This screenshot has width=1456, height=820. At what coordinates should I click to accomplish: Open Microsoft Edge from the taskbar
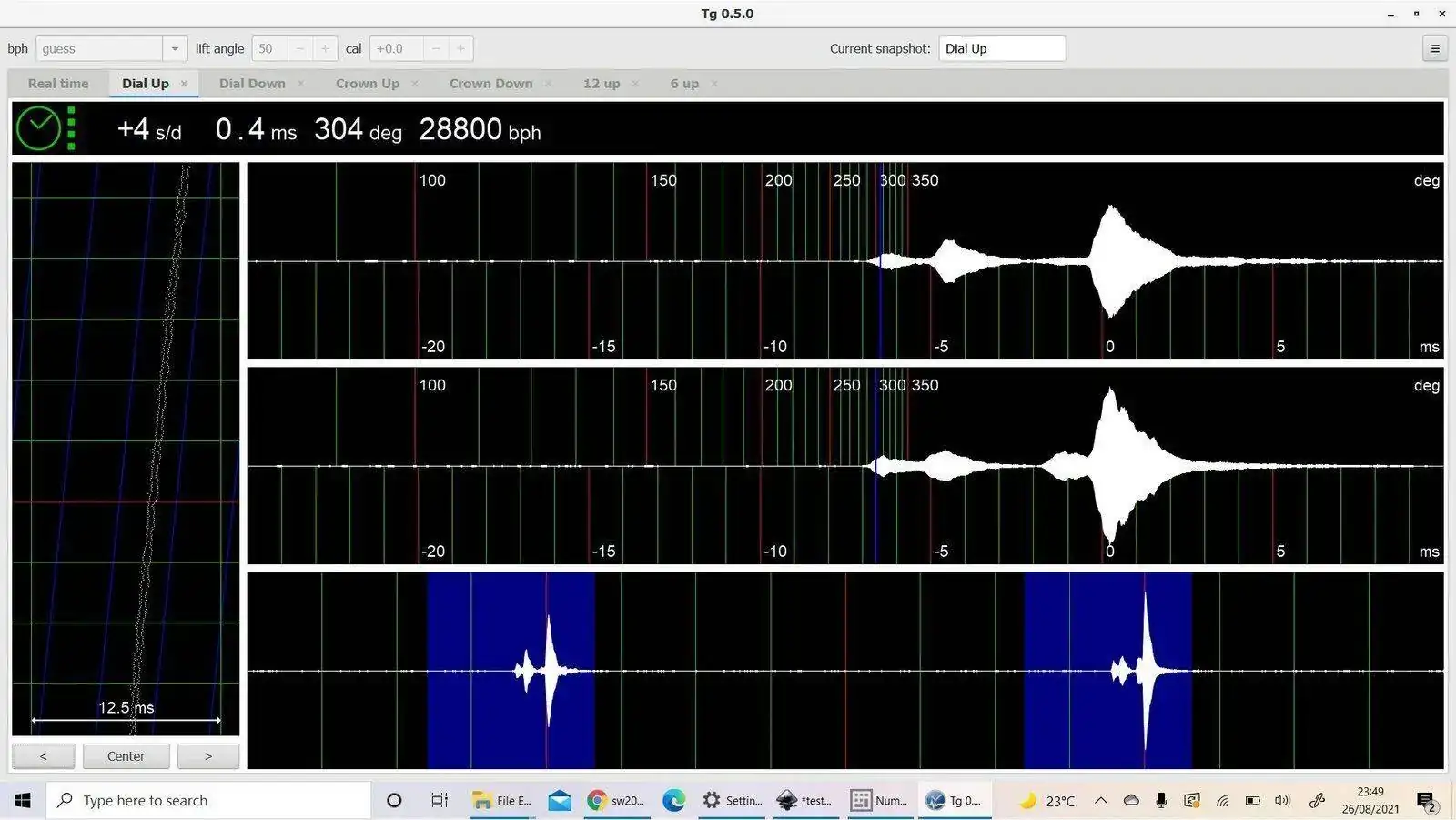tap(673, 800)
